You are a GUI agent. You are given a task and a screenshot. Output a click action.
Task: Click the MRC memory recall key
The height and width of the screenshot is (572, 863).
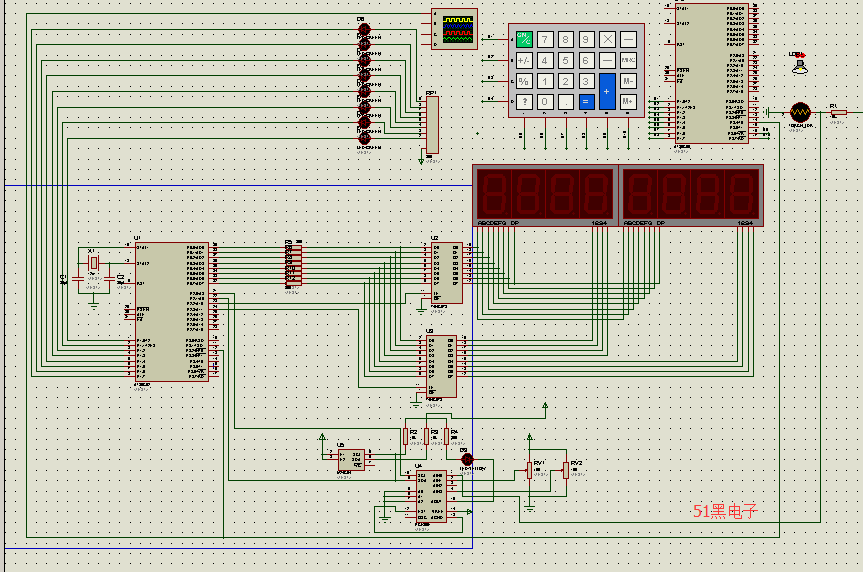click(x=628, y=61)
